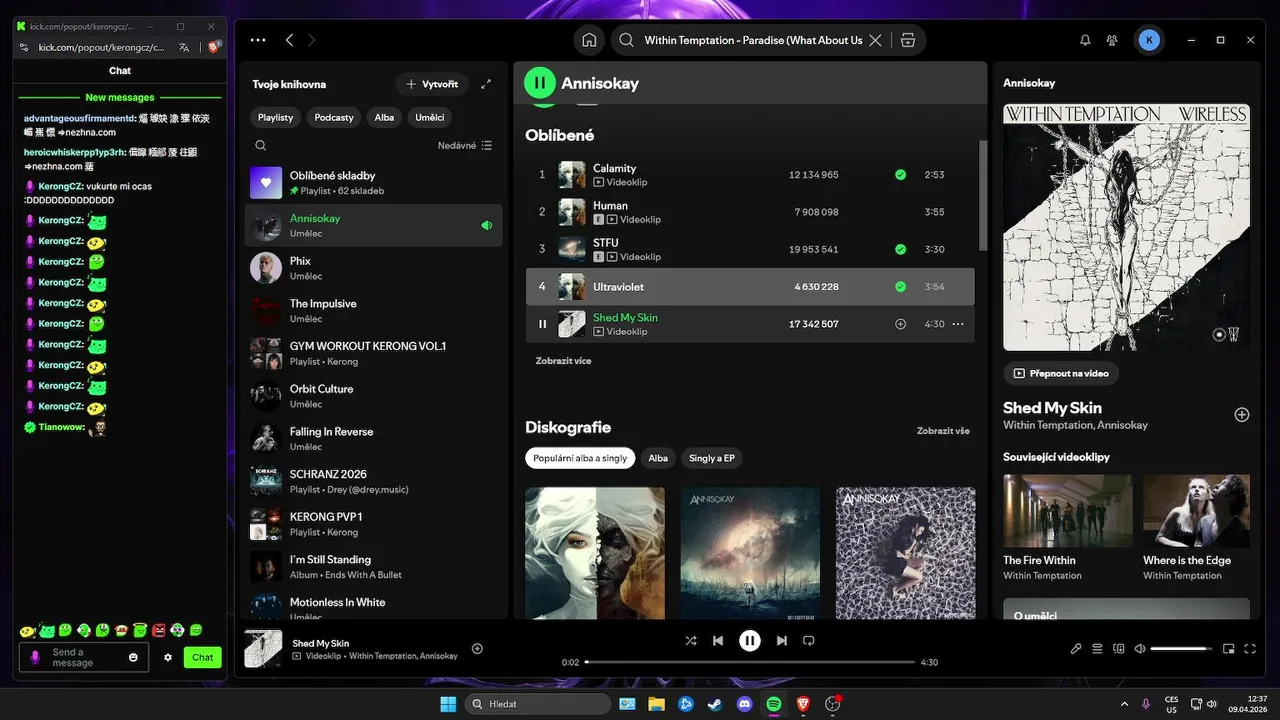This screenshot has width=1280, height=720.
Task: Select the Alba filter in Diskografie
Action: pos(658,458)
